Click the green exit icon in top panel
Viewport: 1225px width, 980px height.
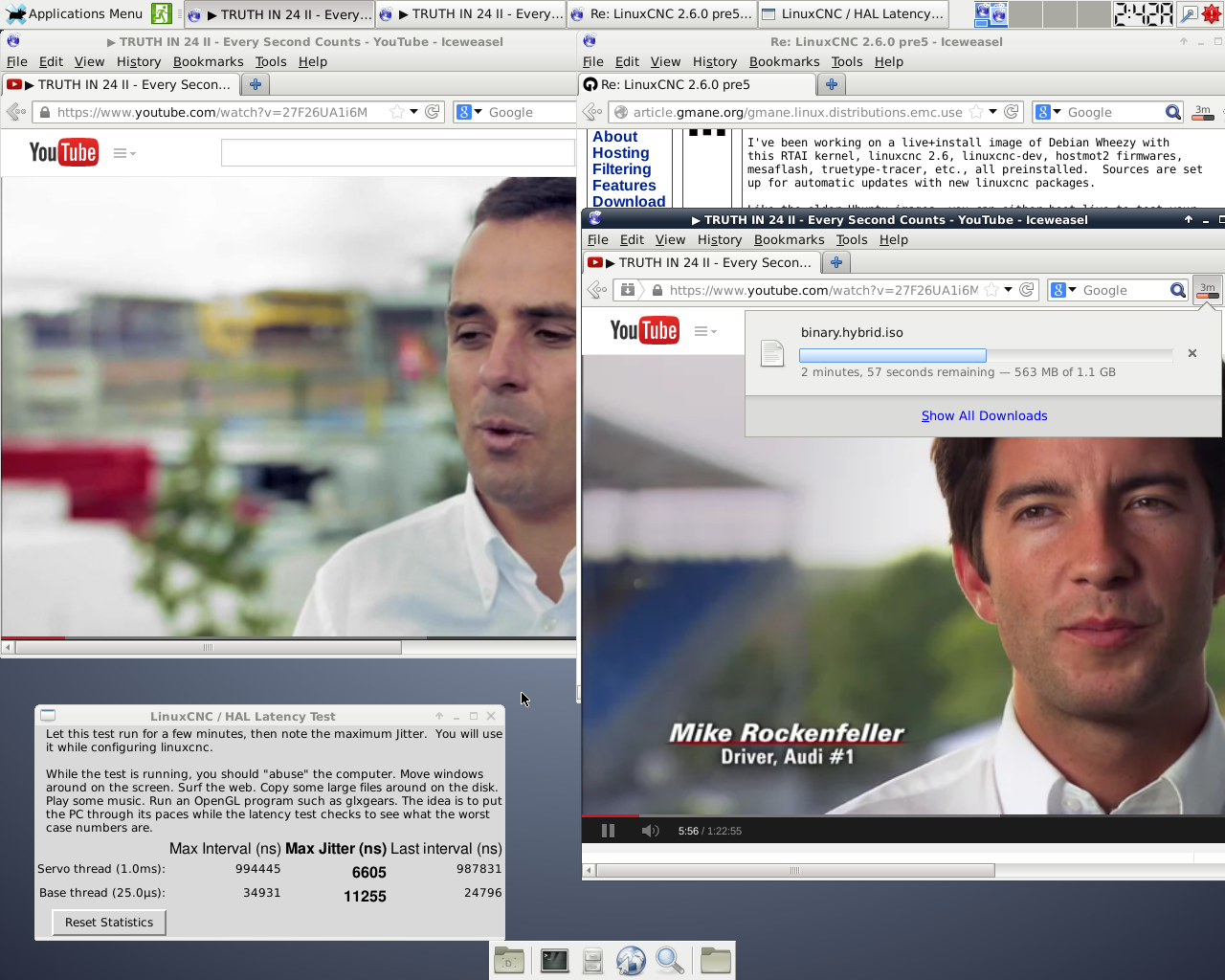click(x=162, y=13)
